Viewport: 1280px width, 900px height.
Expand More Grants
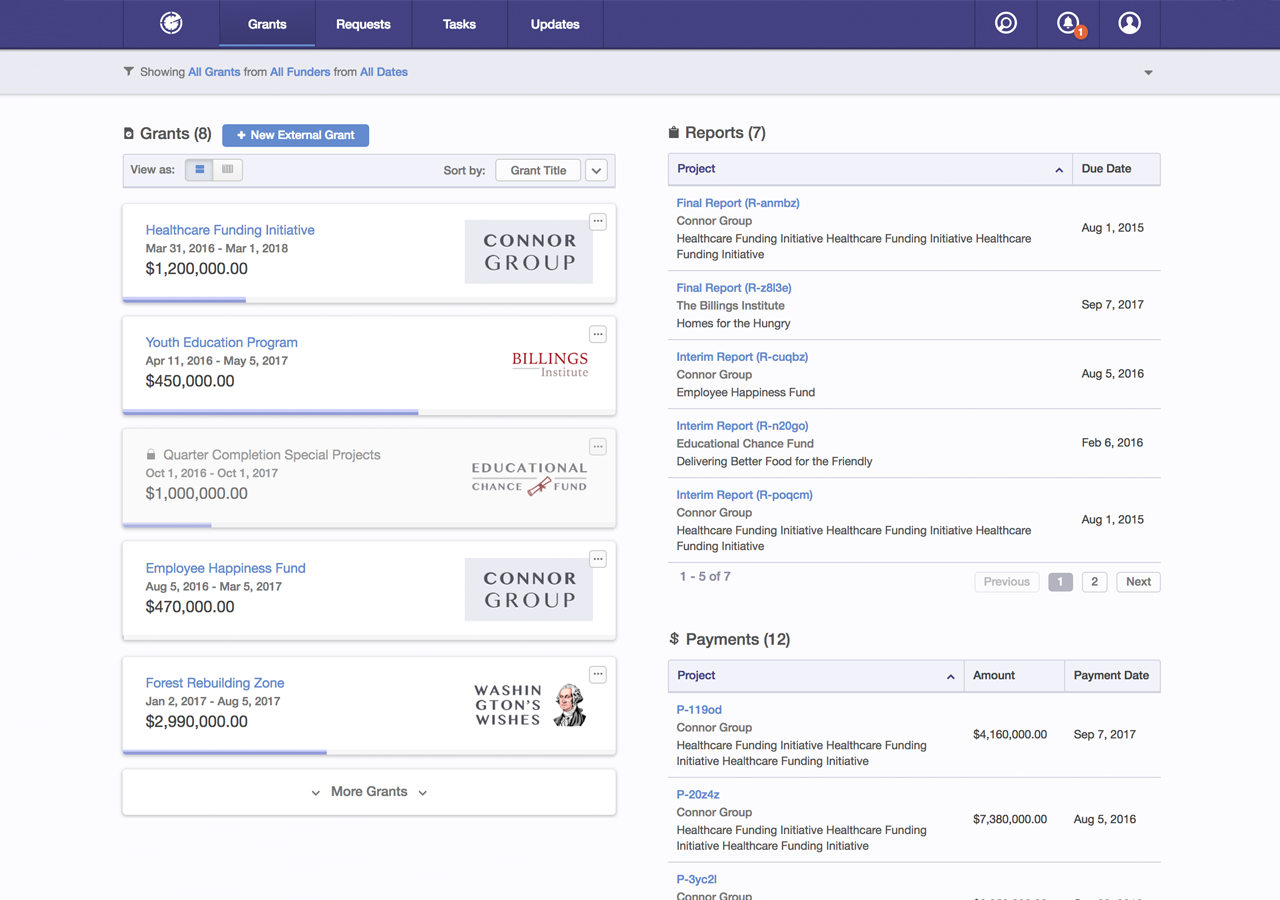(369, 792)
